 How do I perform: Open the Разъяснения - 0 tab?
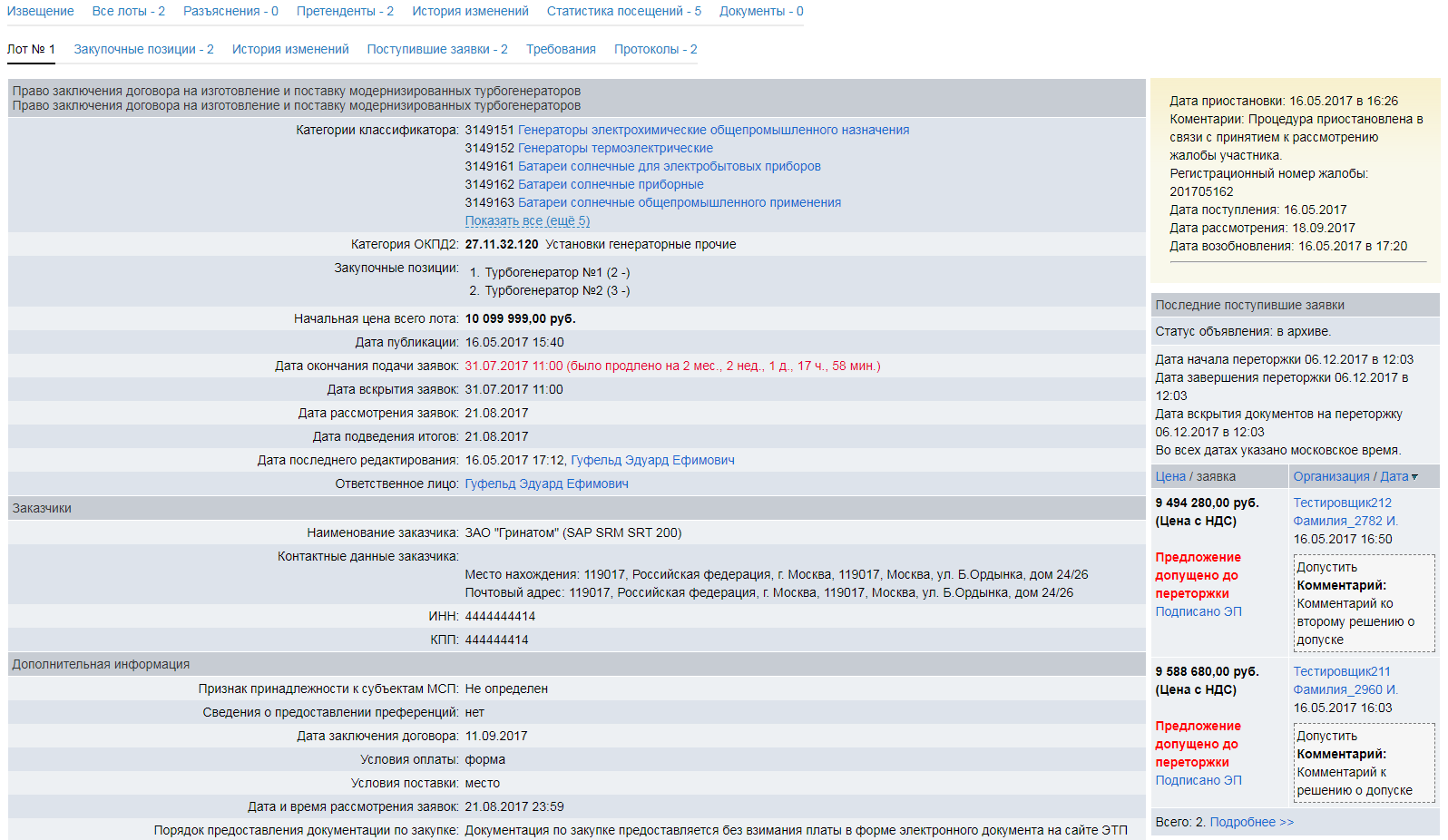(x=230, y=12)
